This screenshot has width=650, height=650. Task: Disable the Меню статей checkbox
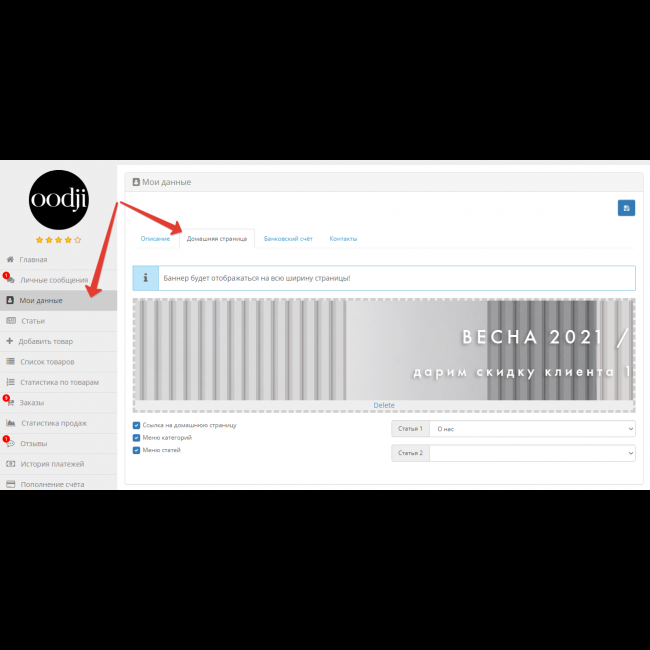coord(136,450)
